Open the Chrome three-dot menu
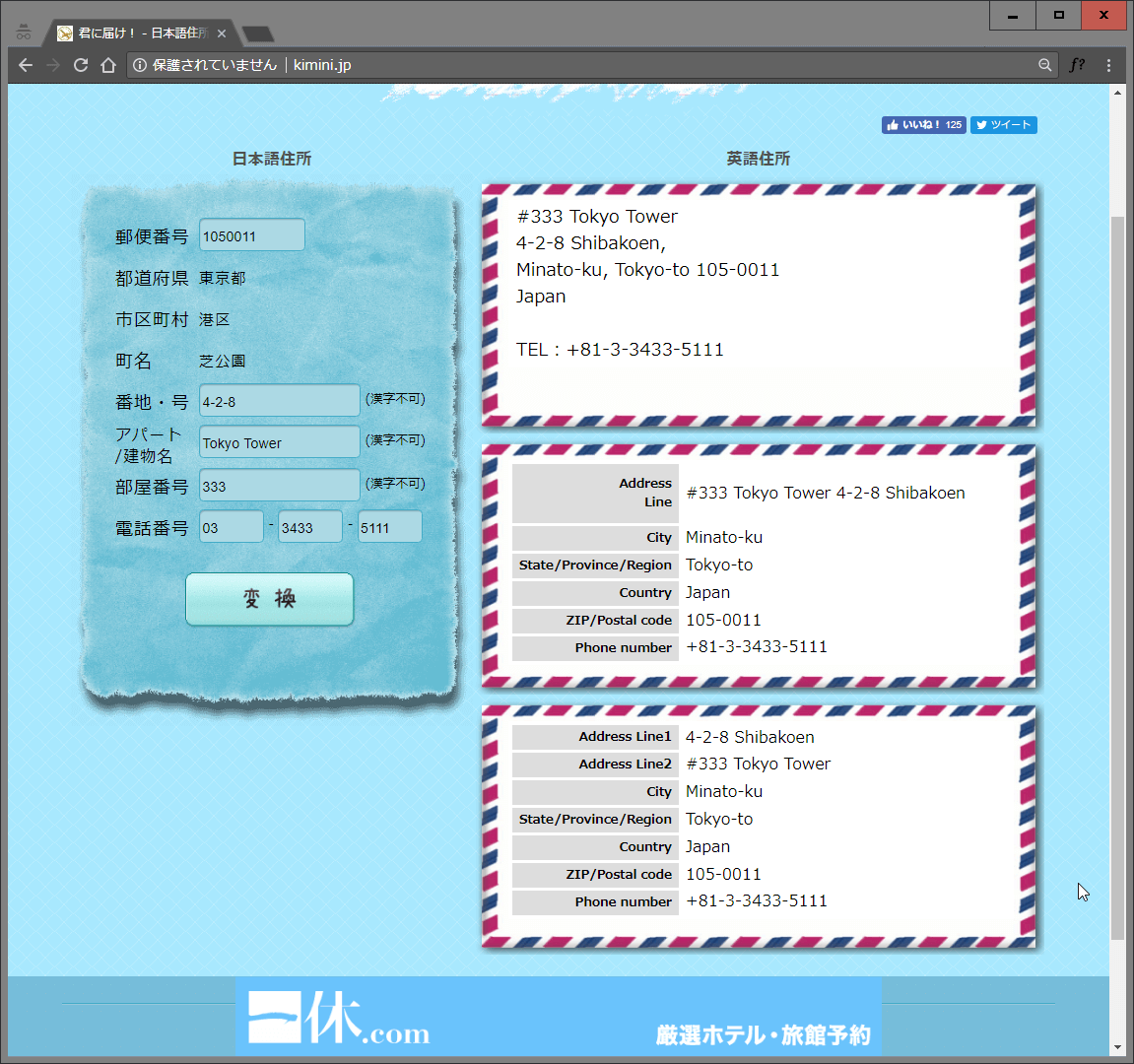Screen dimensions: 1134x1064 click(x=1108, y=65)
